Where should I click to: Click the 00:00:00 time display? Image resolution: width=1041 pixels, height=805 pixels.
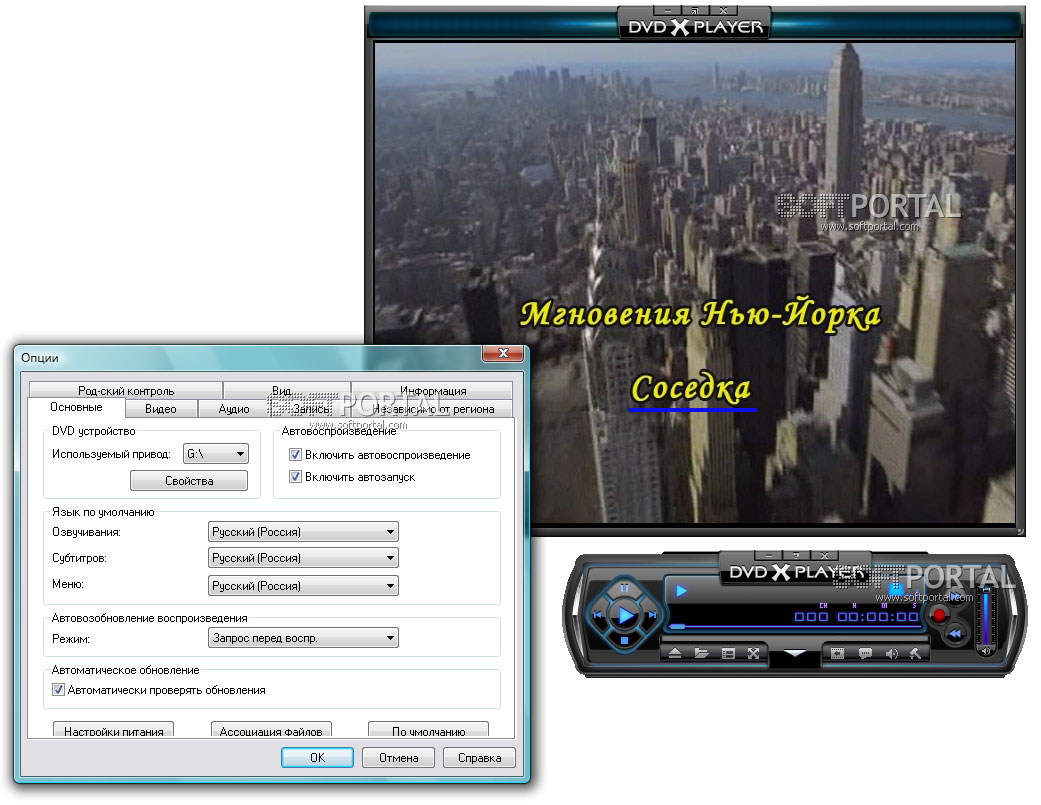point(878,617)
